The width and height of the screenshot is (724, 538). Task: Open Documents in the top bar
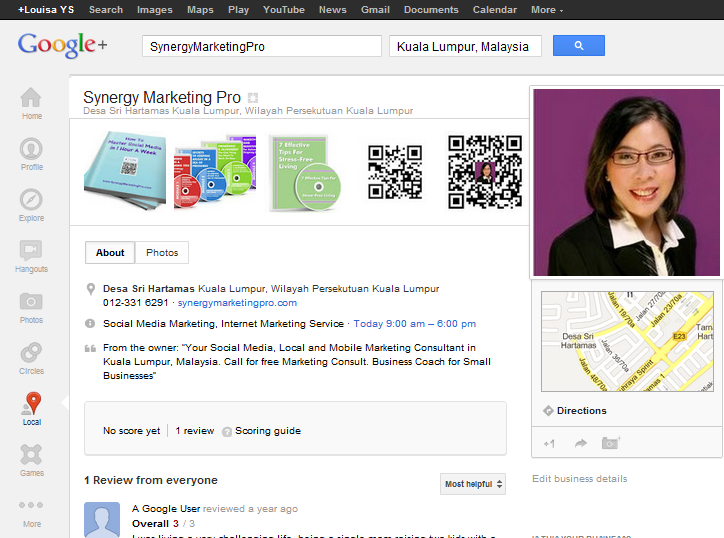coord(431,10)
